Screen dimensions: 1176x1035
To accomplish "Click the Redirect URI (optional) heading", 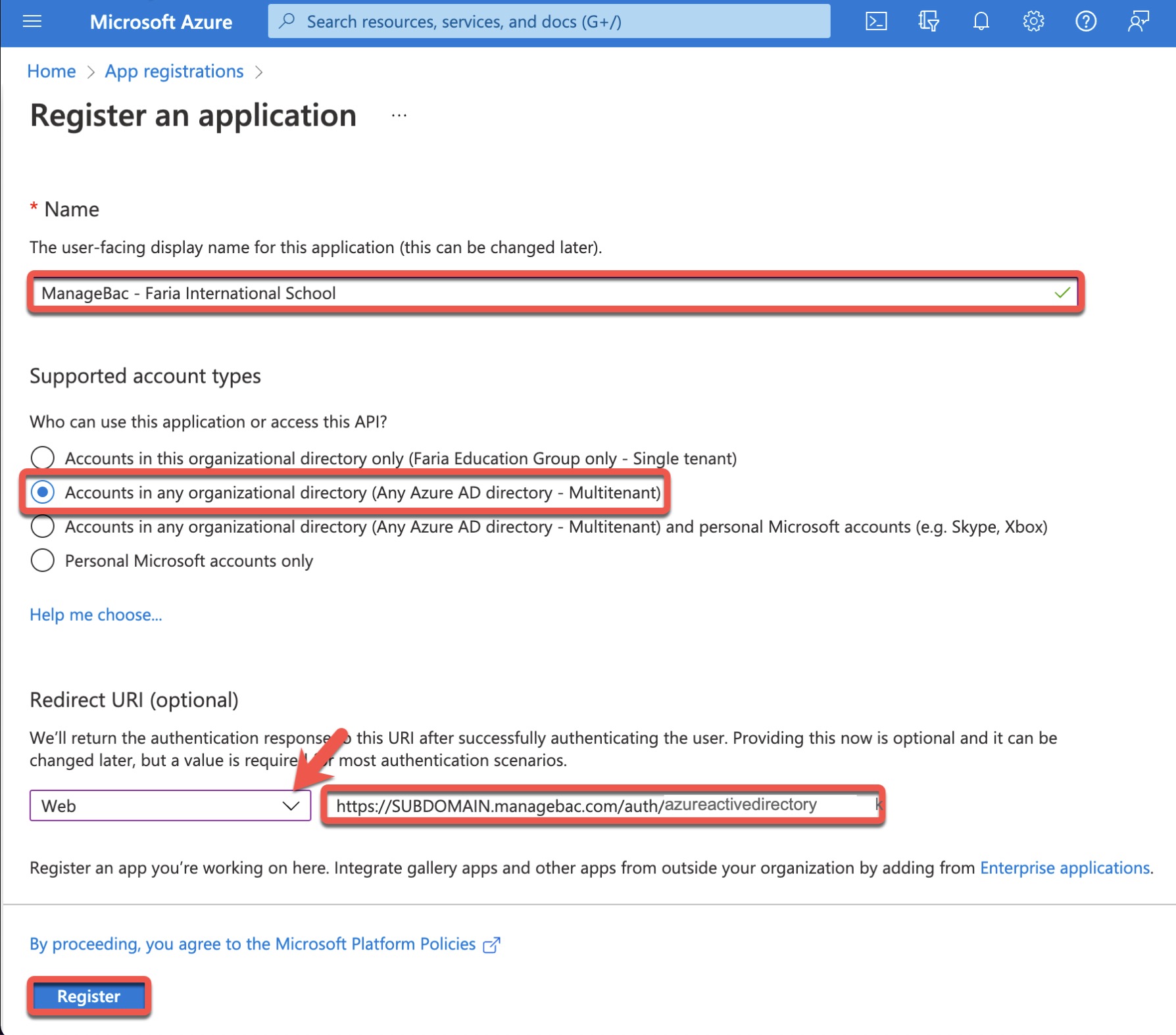I will (134, 700).
